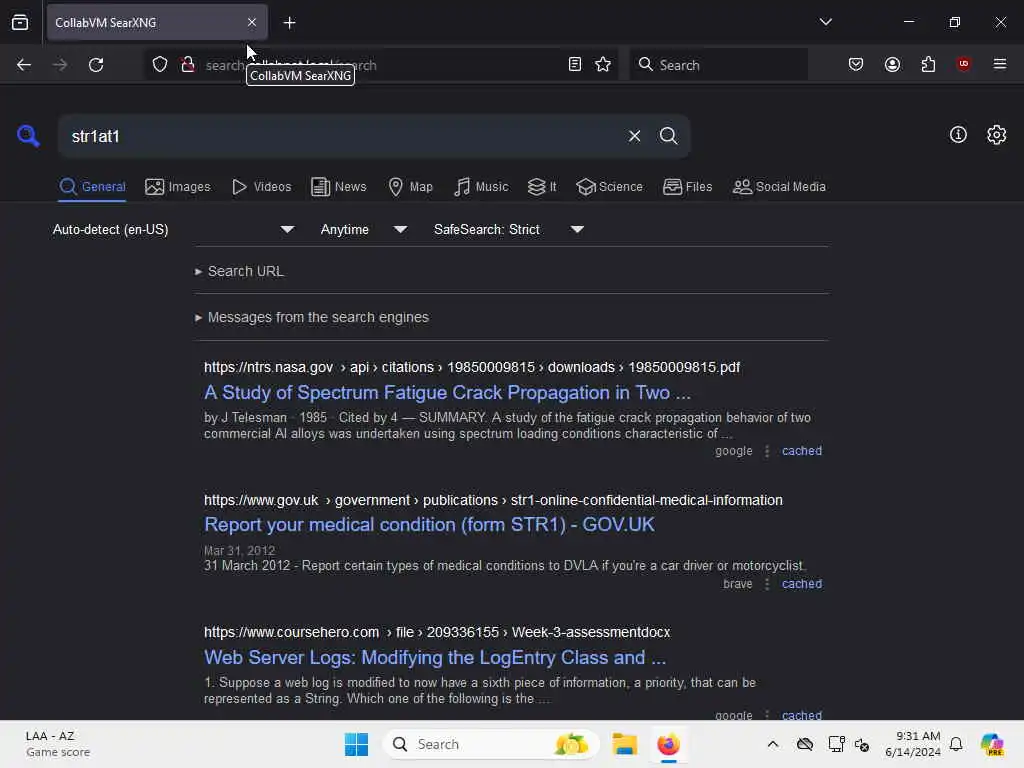The width and height of the screenshot is (1024, 768).
Task: Click the coursehero.com result URL
Action: [437, 632]
